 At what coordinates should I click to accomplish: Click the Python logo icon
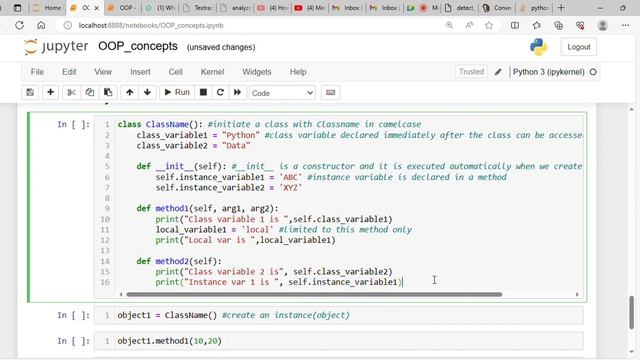click(x=538, y=47)
